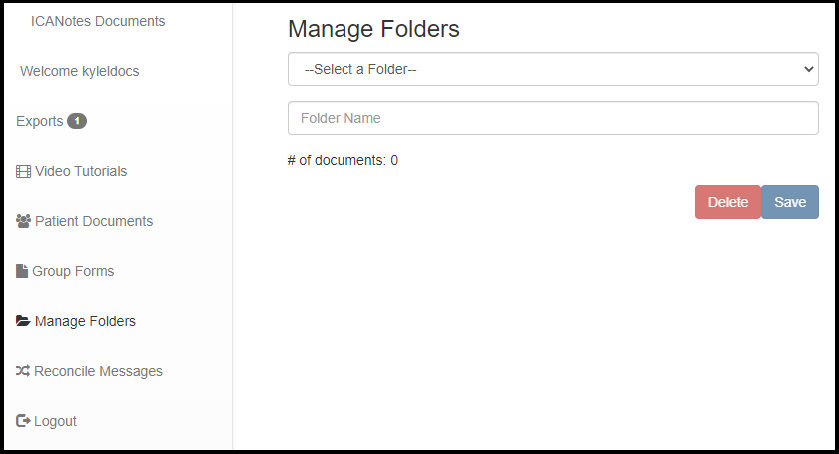Click the chevron arrow on folder selector
Viewport: 839px width, 454px height.
808,69
